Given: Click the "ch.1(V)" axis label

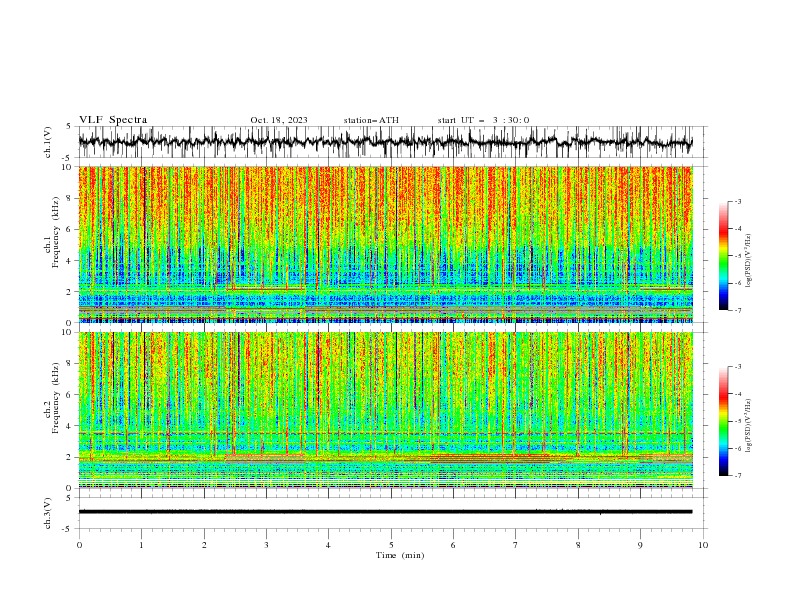Looking at the screenshot, I should (48, 142).
